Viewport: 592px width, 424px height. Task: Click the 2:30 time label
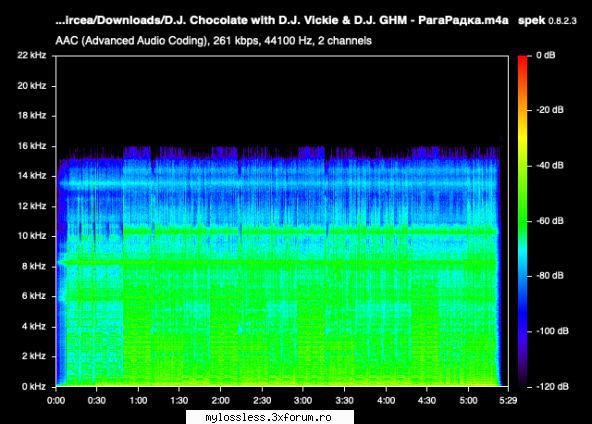[262, 401]
